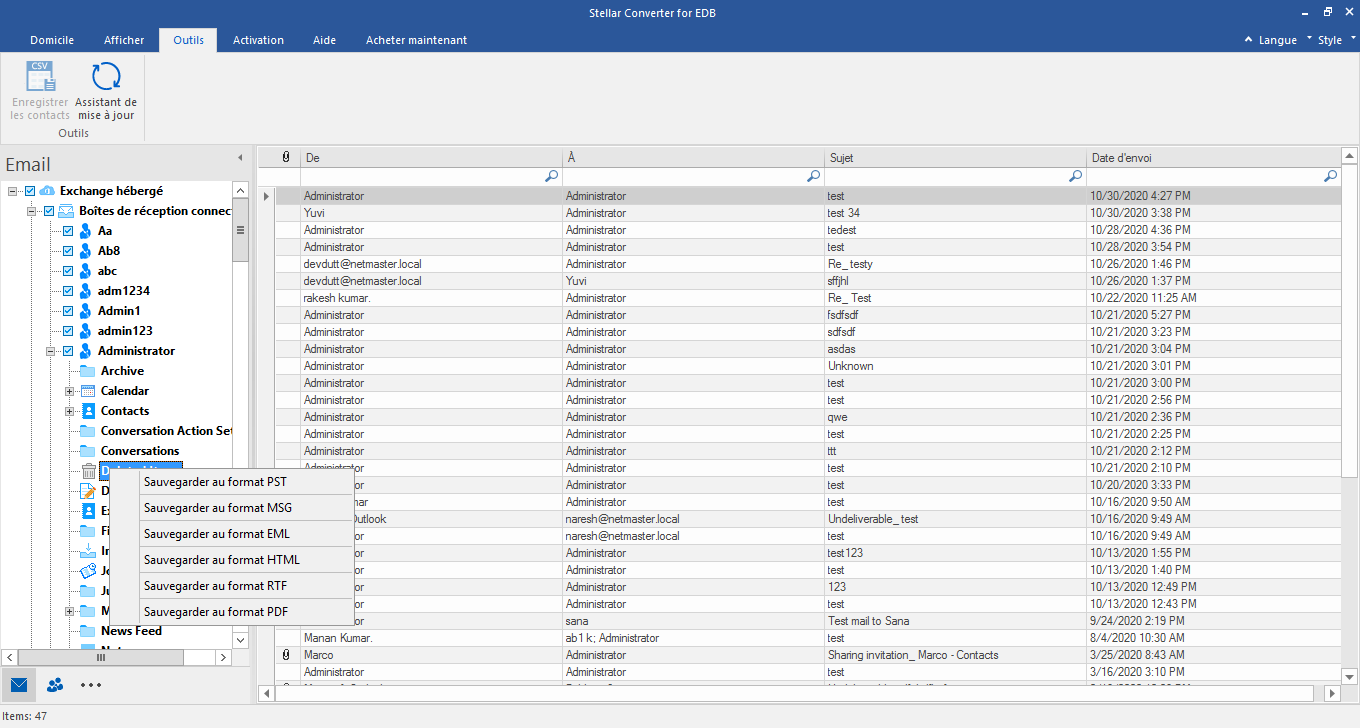This screenshot has height=728, width=1360.
Task: Click the user icon for Admin1
Action: (x=86, y=311)
